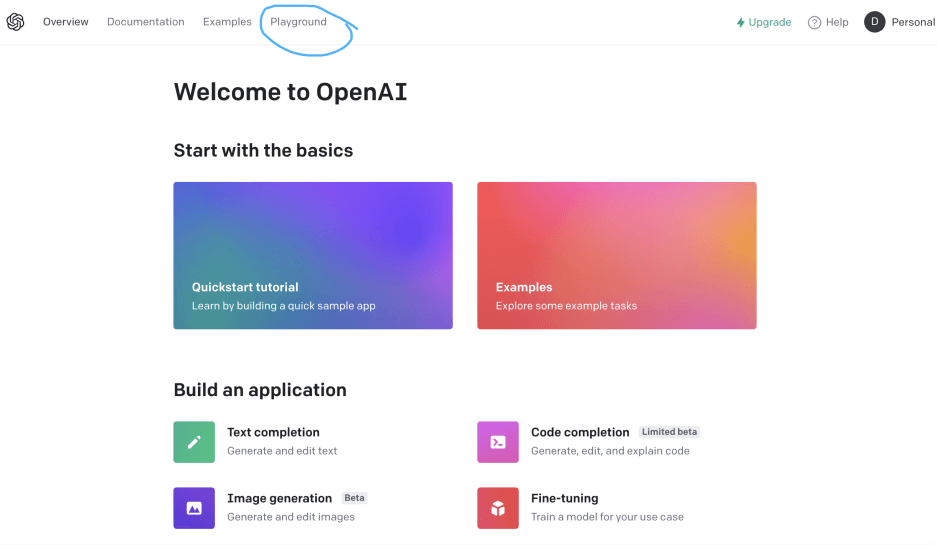Click the OpenAI logo in the header
This screenshot has width=937, height=545.
coord(15,22)
